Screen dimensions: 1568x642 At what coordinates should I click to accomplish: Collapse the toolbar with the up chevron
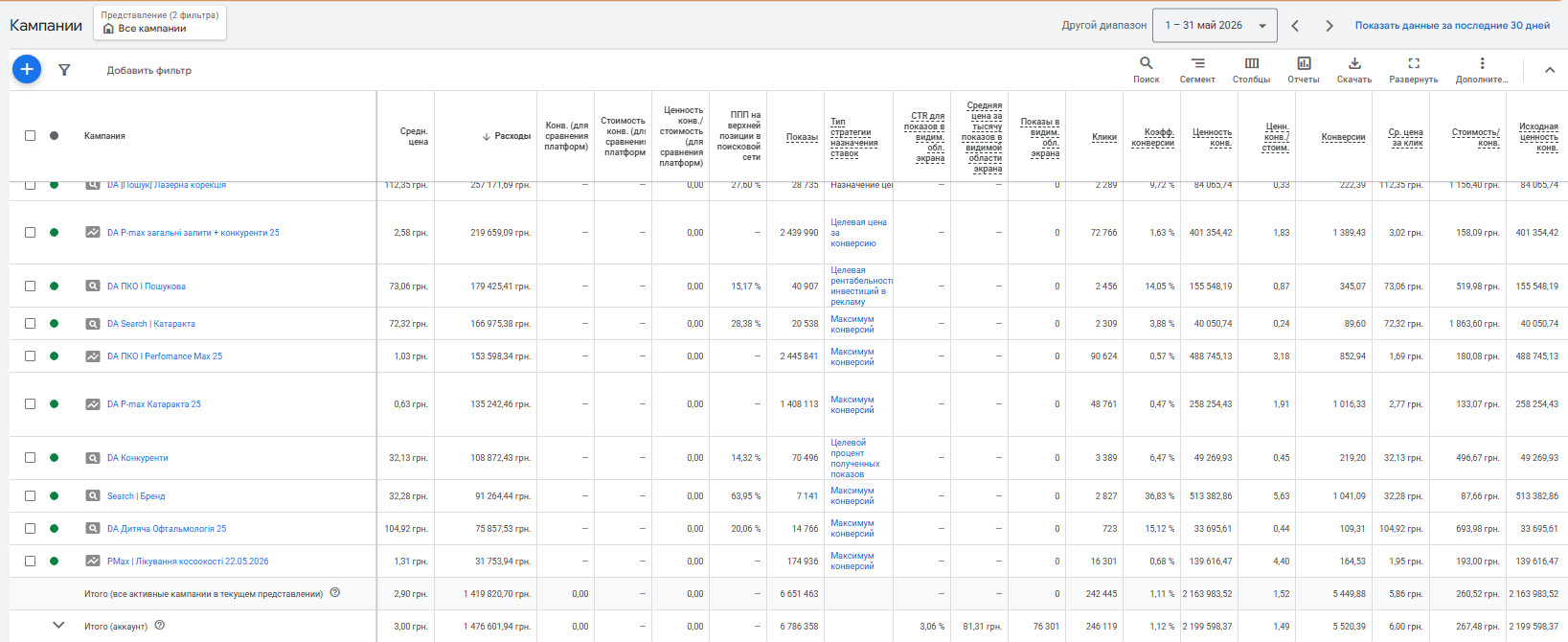click(1549, 70)
